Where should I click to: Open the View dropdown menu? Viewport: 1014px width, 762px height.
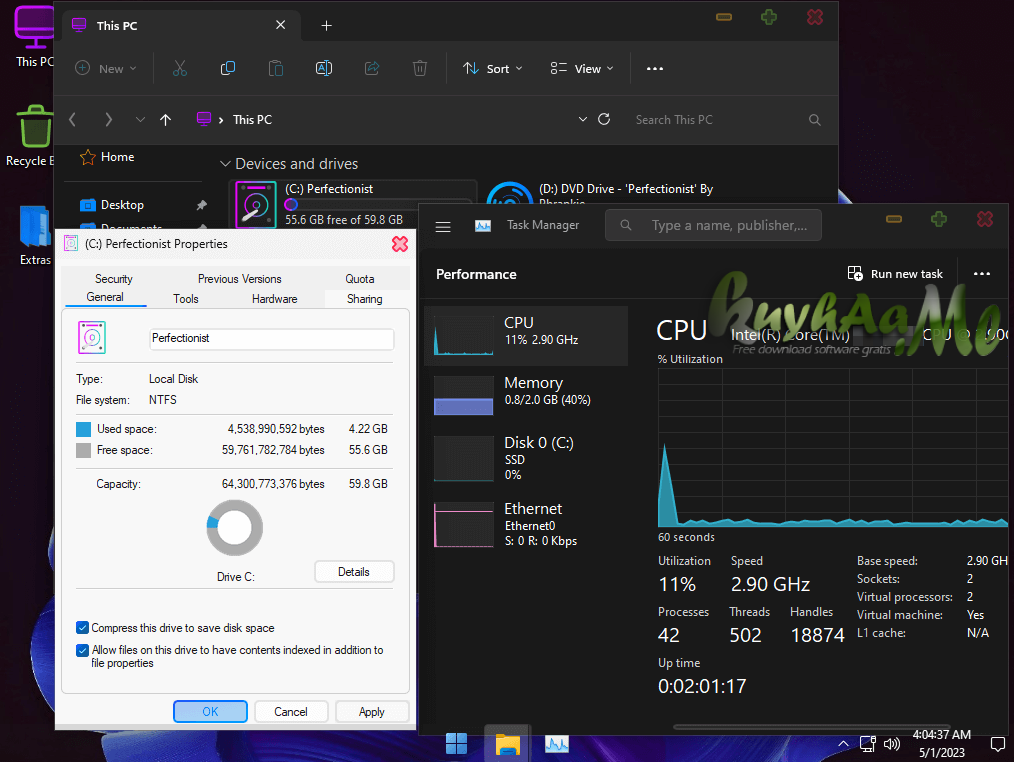(581, 69)
